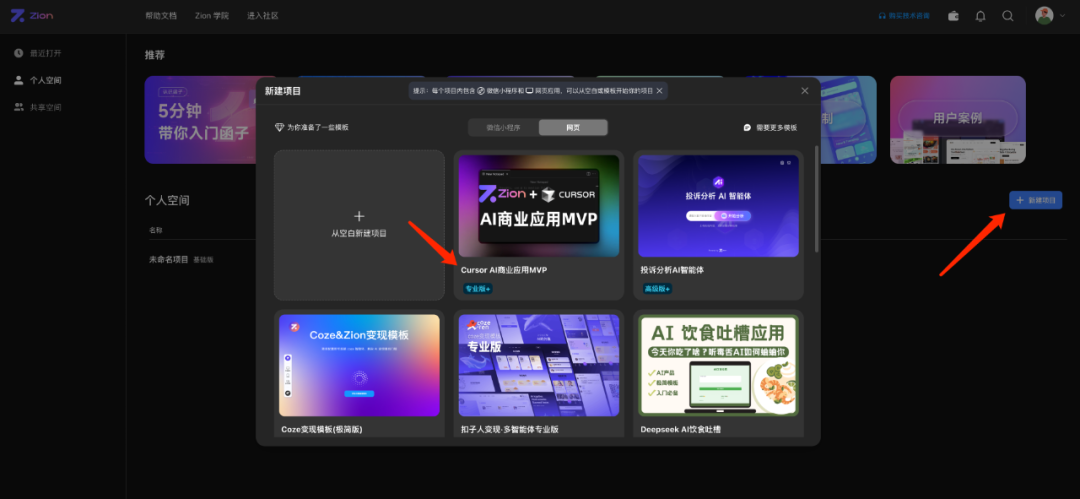Open the 用户案例 recommendation card

[957, 120]
